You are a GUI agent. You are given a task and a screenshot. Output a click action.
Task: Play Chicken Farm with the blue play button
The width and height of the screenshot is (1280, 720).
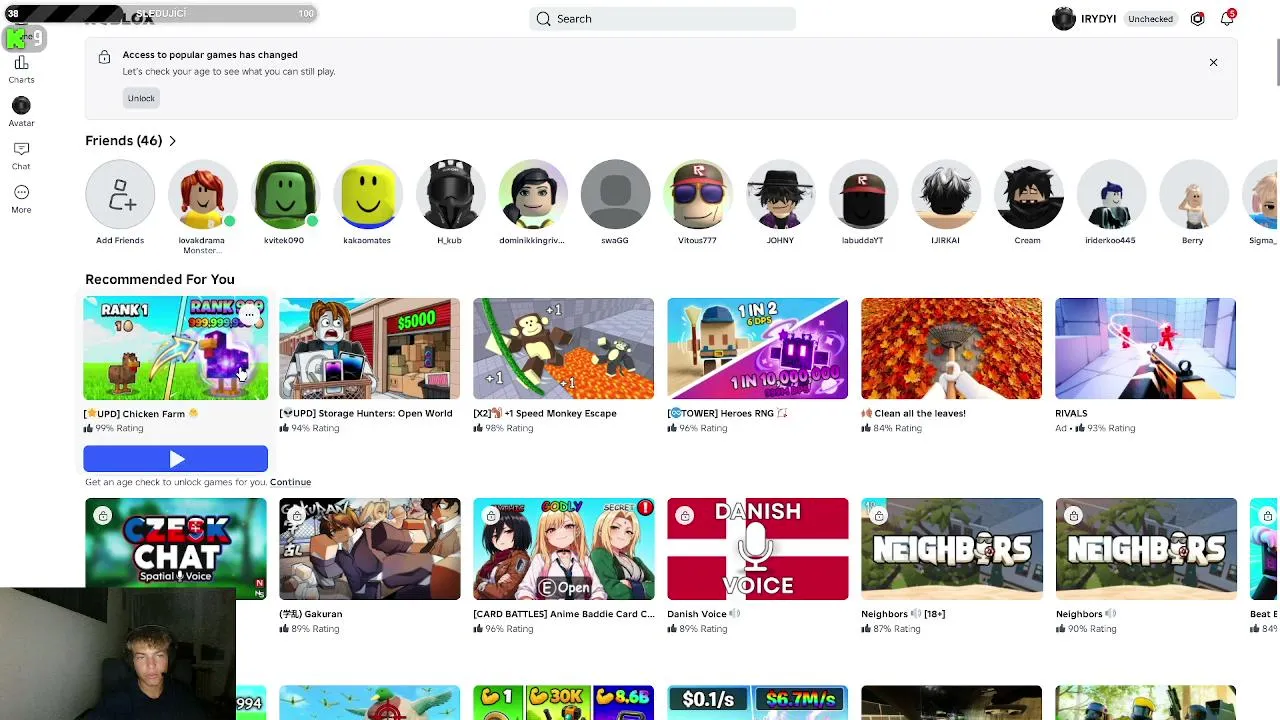[x=175, y=459]
